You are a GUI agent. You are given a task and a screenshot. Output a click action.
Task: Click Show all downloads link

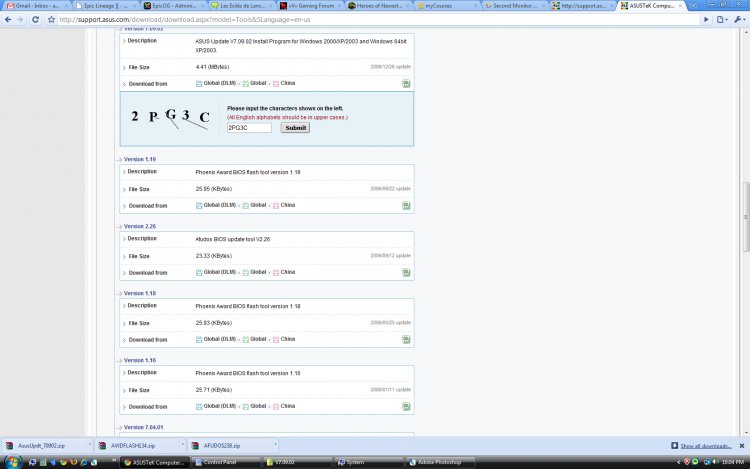point(706,446)
